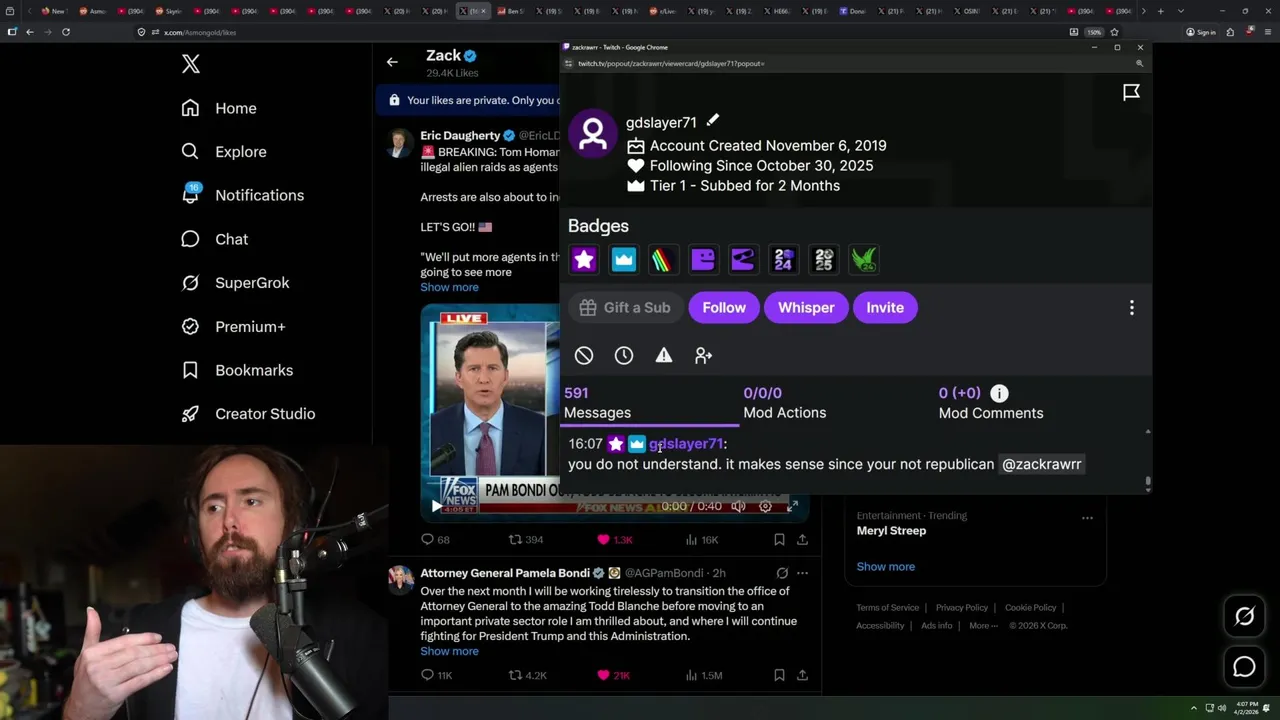Switch to the Mod Comments tab
This screenshot has width=1280, height=720.
click(x=990, y=403)
